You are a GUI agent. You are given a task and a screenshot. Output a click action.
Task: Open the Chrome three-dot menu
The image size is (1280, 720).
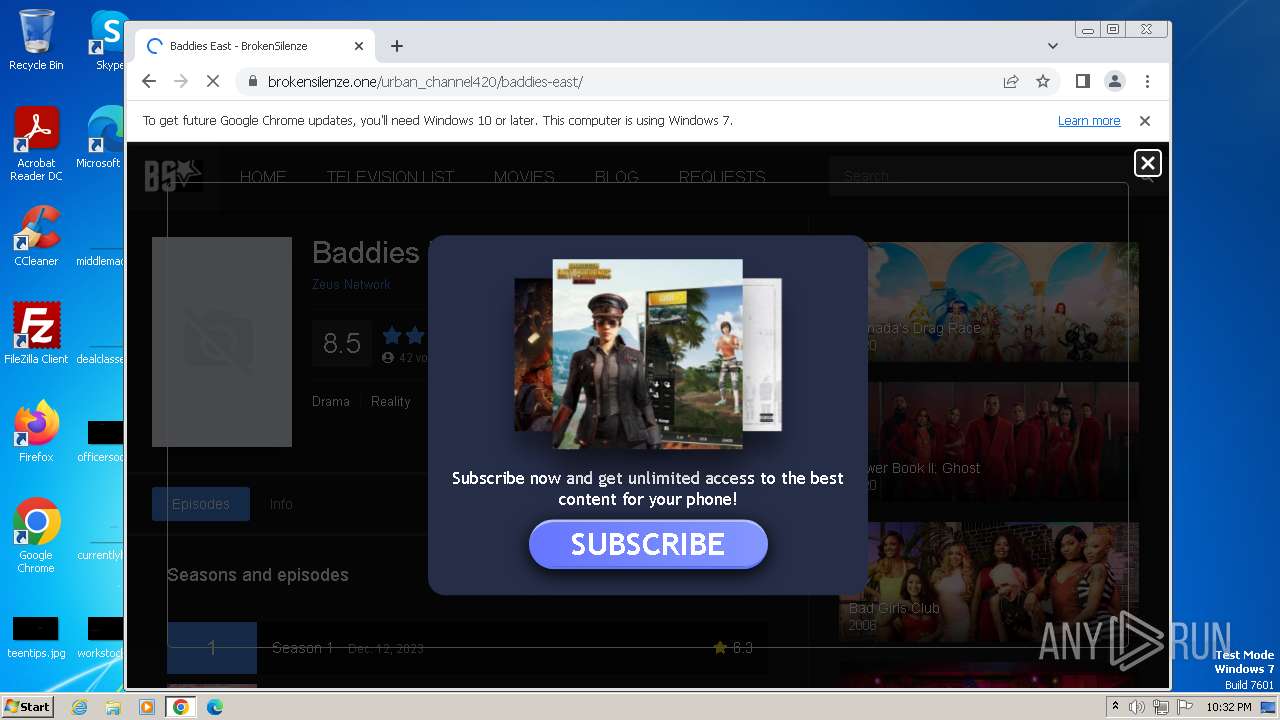coord(1147,82)
